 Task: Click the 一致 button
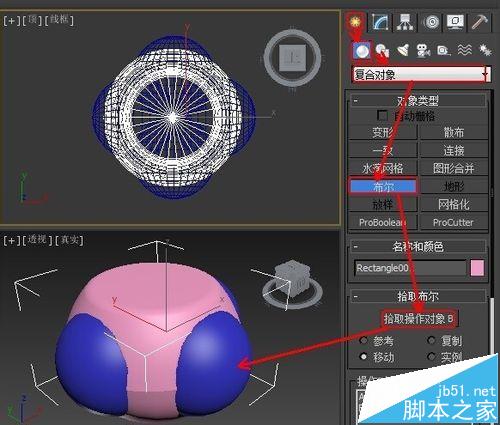(x=383, y=151)
